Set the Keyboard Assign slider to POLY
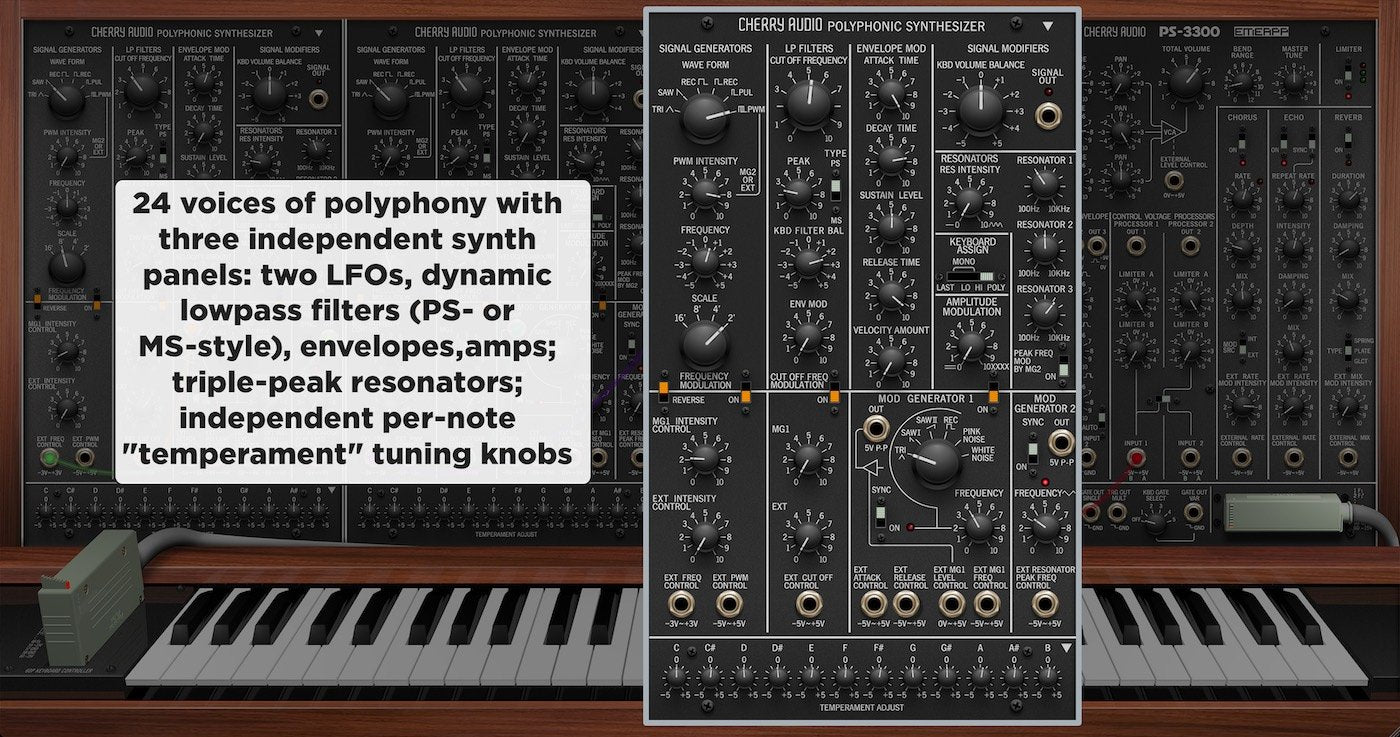1400x737 pixels. click(987, 276)
